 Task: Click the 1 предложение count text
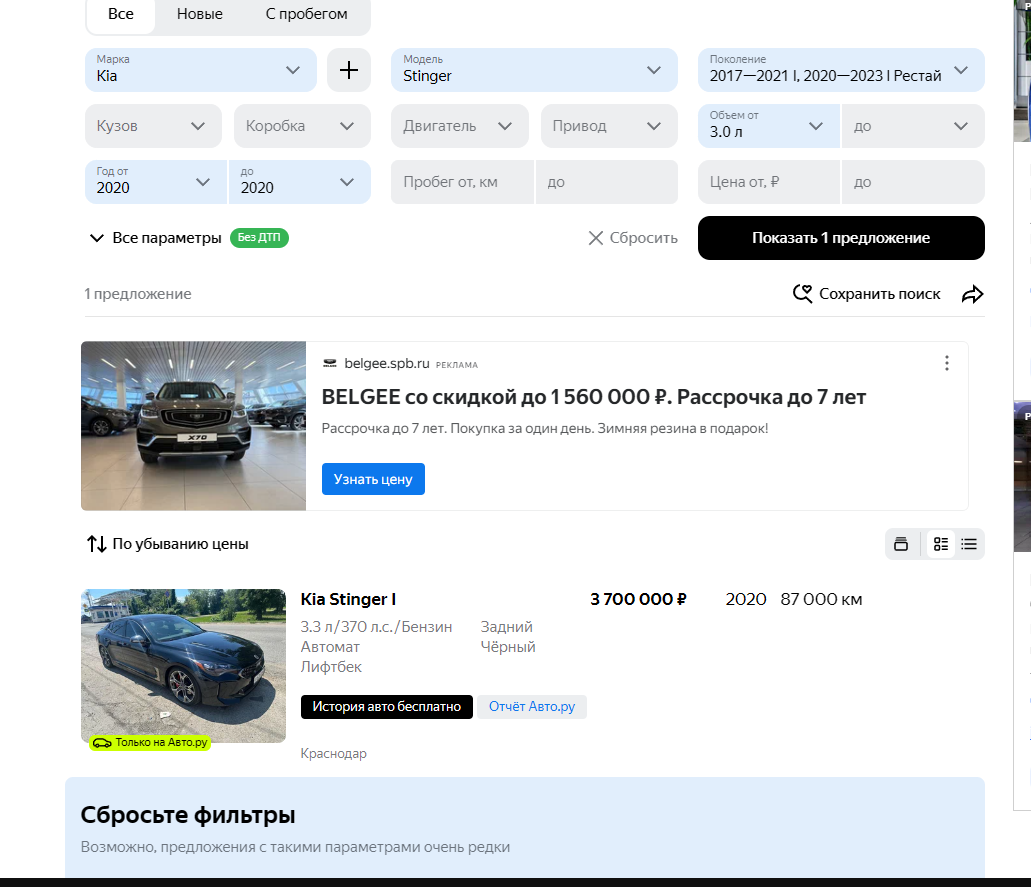tap(138, 294)
